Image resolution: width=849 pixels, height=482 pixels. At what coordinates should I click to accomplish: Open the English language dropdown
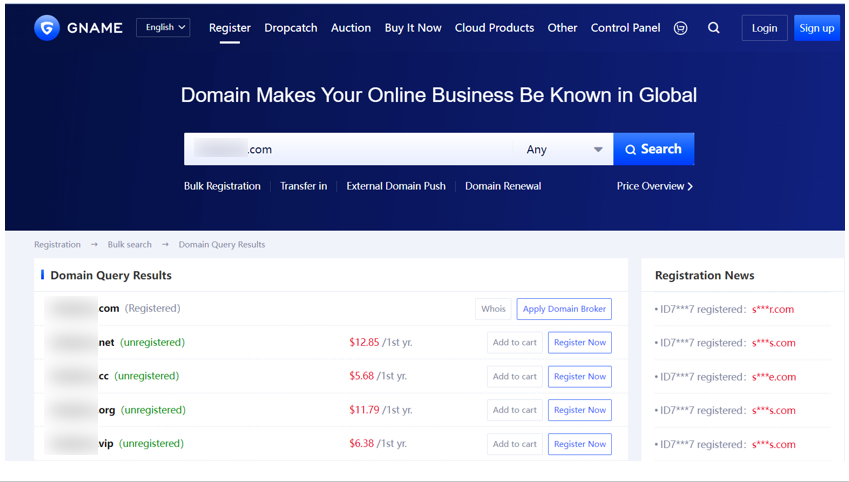pos(163,28)
